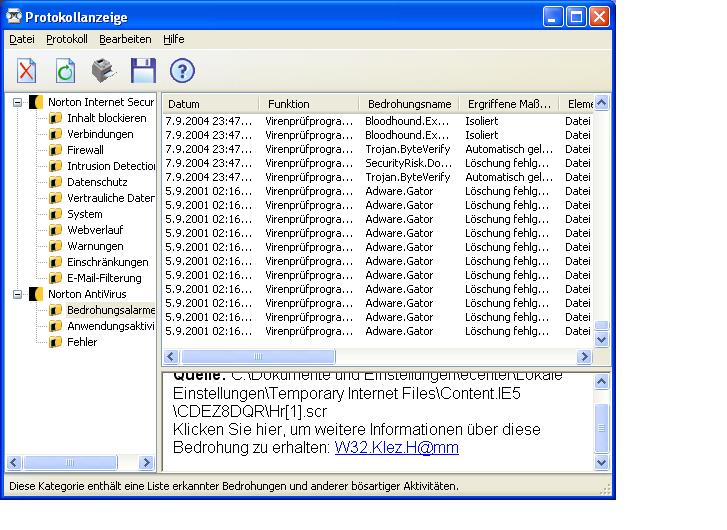The image size is (727, 530).
Task: Select the Einschränkungen folder icon
Action: pos(56,262)
